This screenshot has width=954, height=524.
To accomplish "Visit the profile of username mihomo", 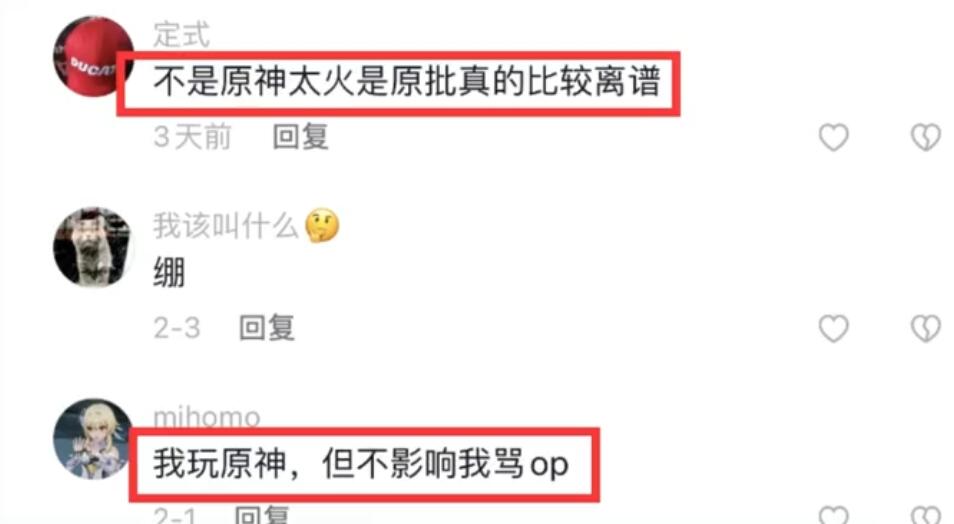I will (x=207, y=417).
